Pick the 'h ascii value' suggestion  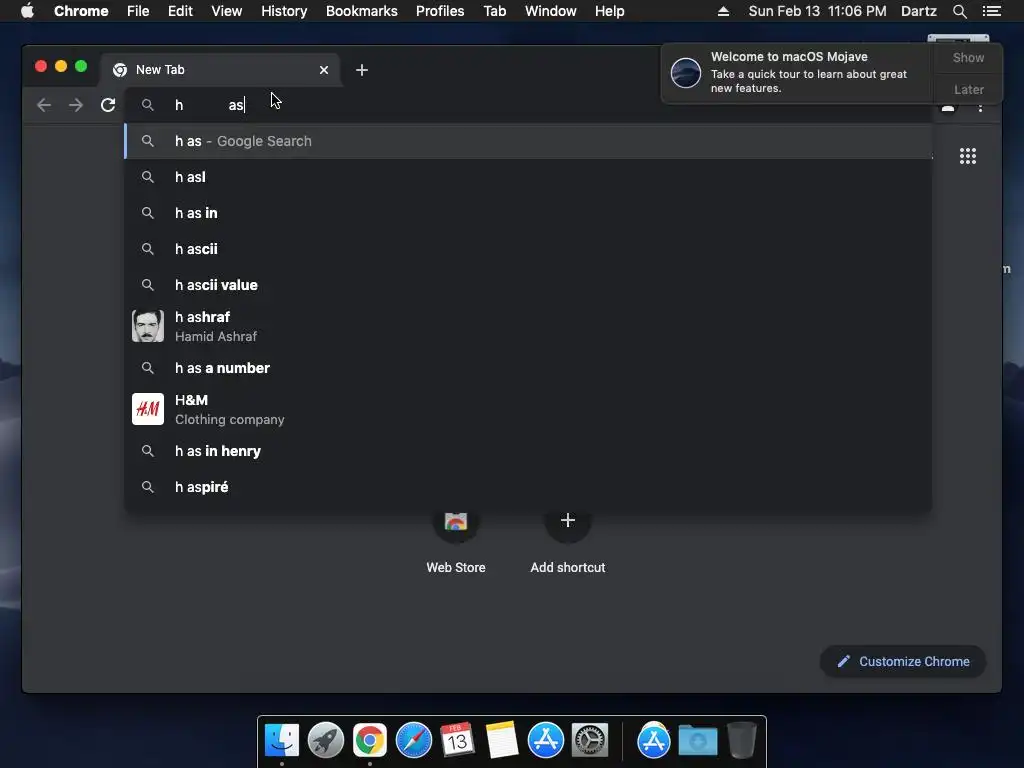(x=528, y=285)
